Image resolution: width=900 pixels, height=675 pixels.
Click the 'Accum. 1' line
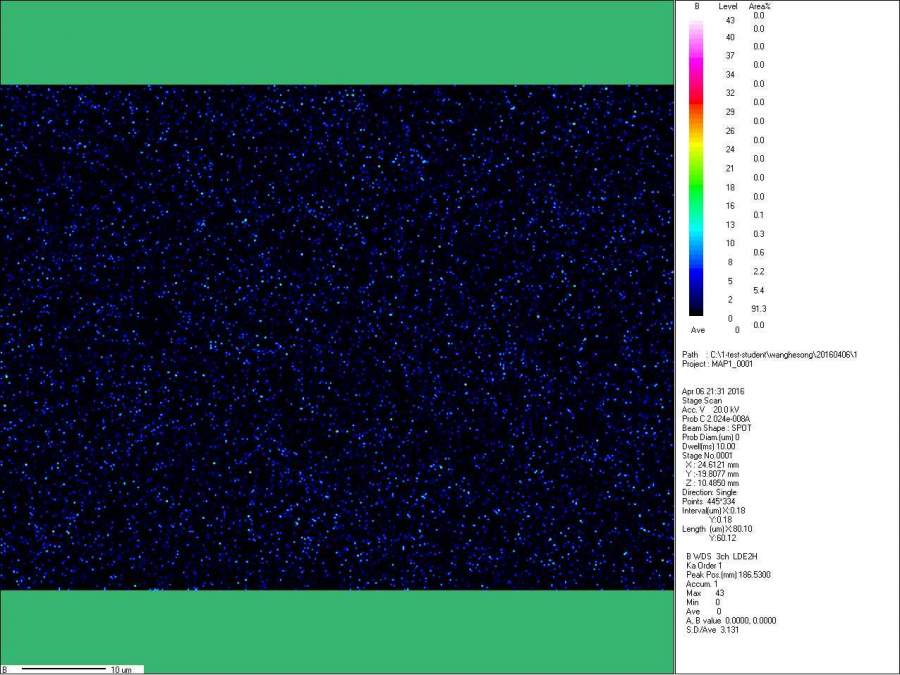(x=702, y=584)
